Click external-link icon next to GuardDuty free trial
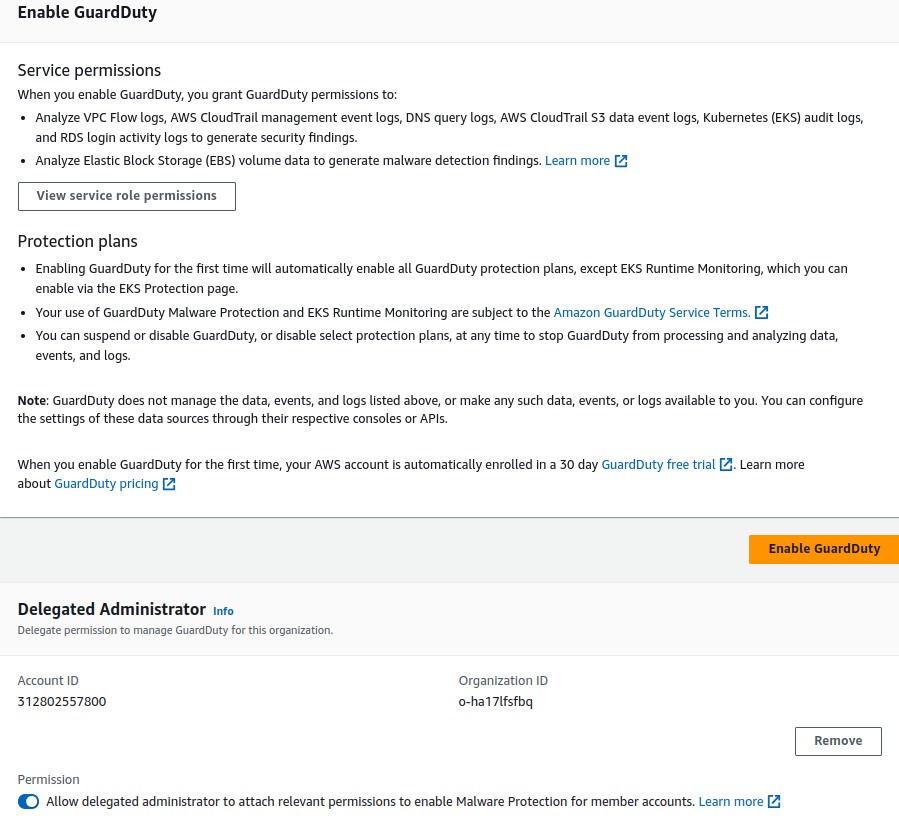The width and height of the screenshot is (899, 829). coord(726,465)
